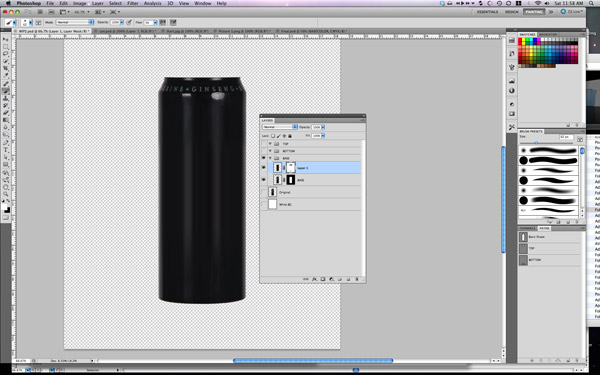
Task: Select the Eraser tool
Action: (6, 113)
